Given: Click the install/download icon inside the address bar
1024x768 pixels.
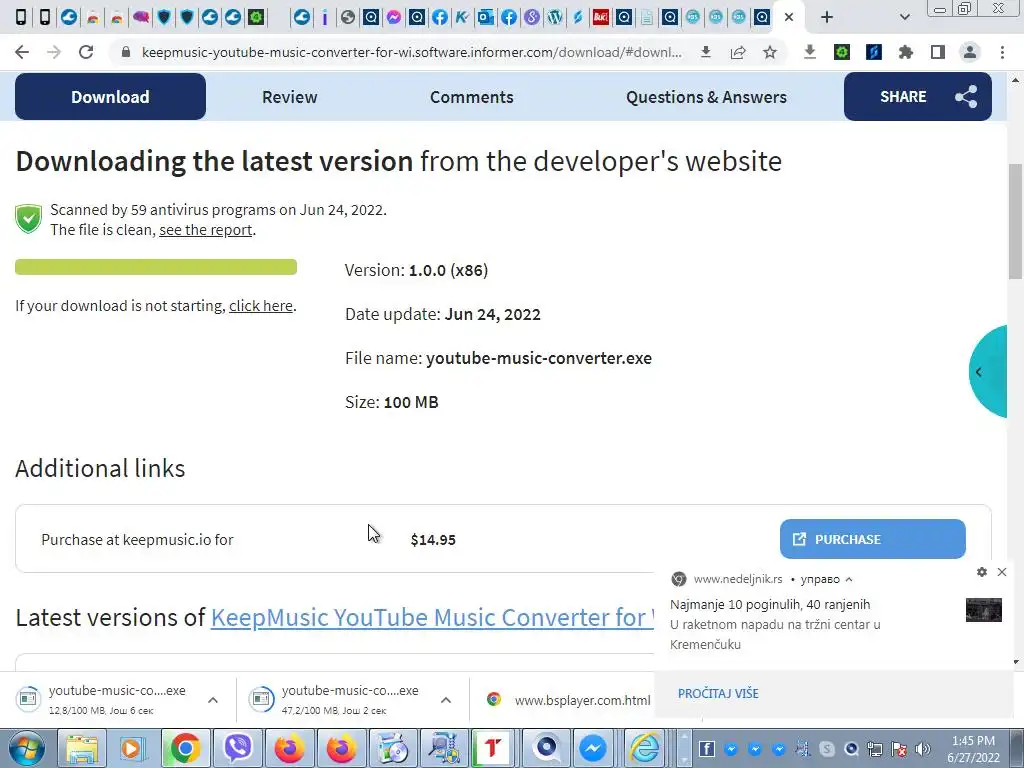Looking at the screenshot, I should (x=706, y=52).
